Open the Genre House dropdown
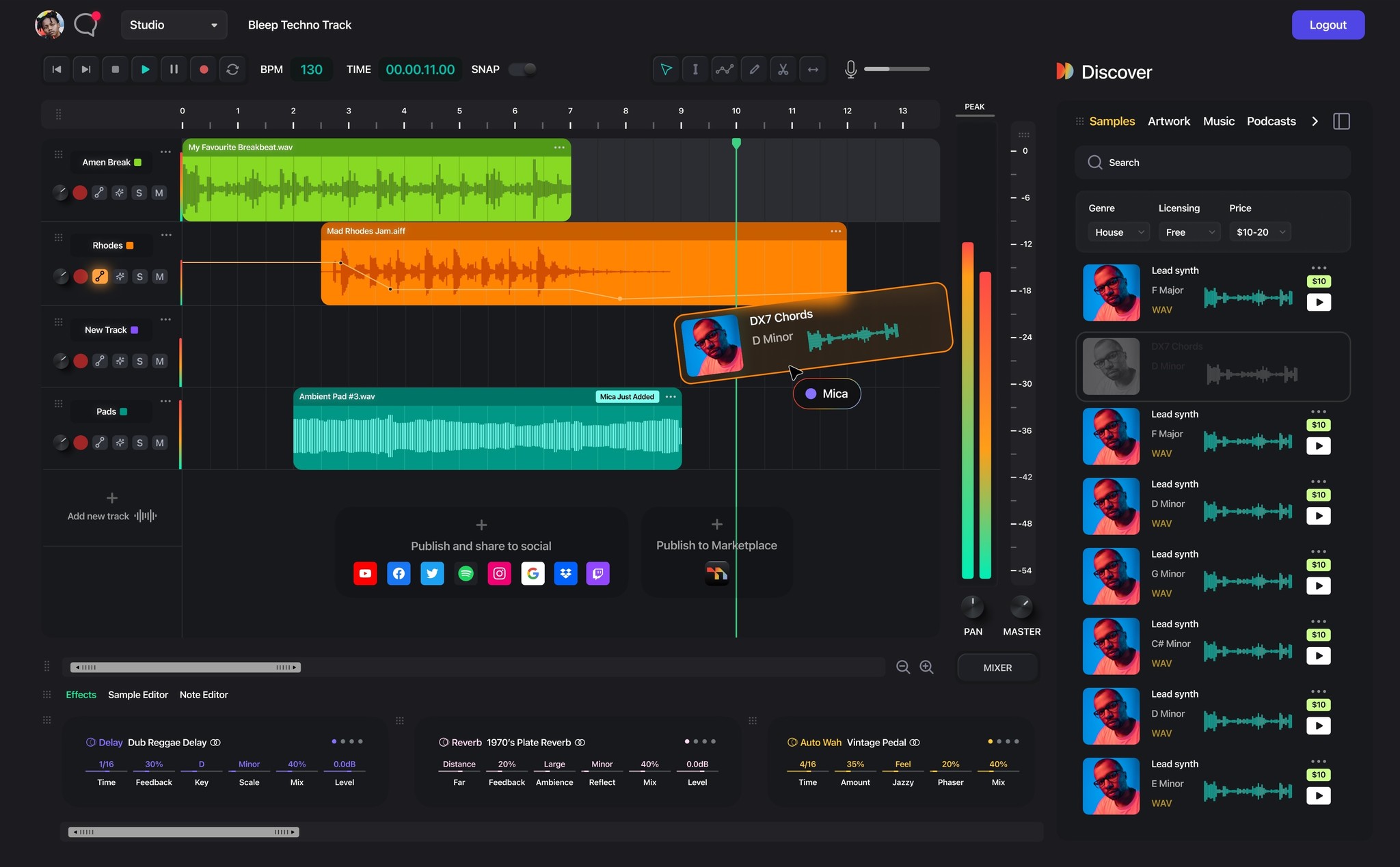The image size is (1400, 867). 1118,232
